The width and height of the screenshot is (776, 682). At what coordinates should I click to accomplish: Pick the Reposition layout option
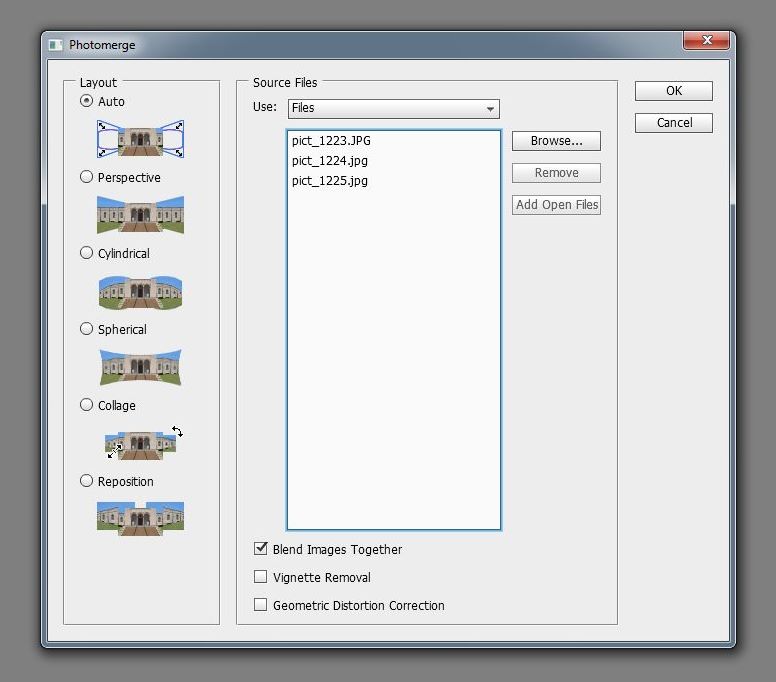click(x=87, y=481)
